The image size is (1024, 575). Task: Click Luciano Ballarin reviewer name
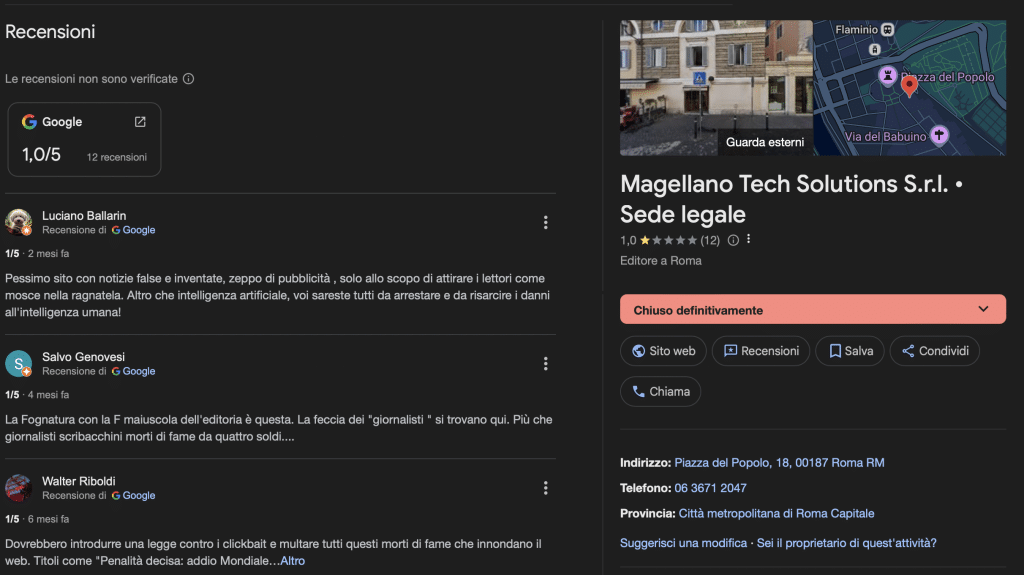(x=84, y=216)
